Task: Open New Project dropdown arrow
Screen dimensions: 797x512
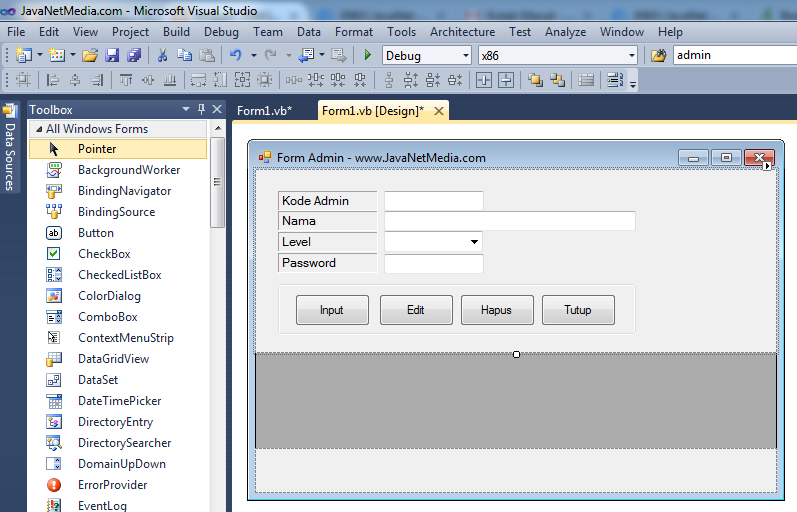Action: pos(40,55)
